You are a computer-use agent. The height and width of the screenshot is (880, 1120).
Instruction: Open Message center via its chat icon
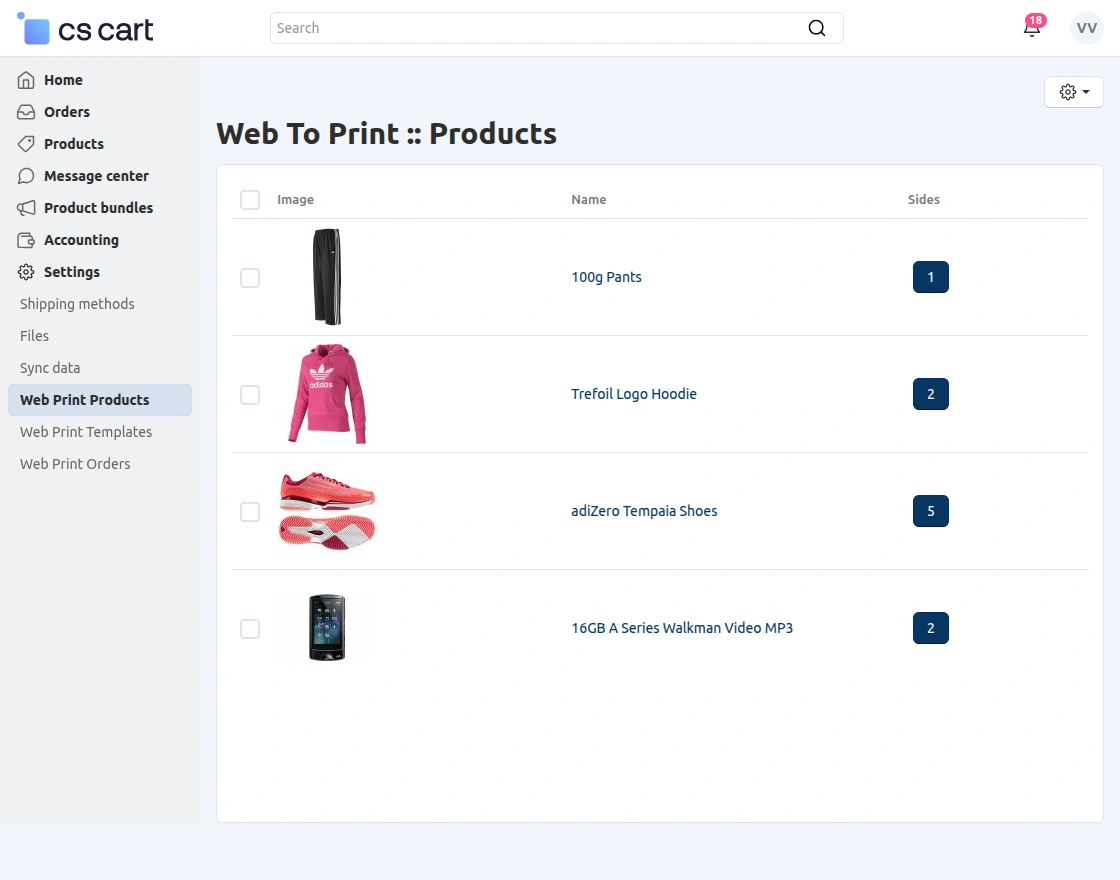point(26,176)
